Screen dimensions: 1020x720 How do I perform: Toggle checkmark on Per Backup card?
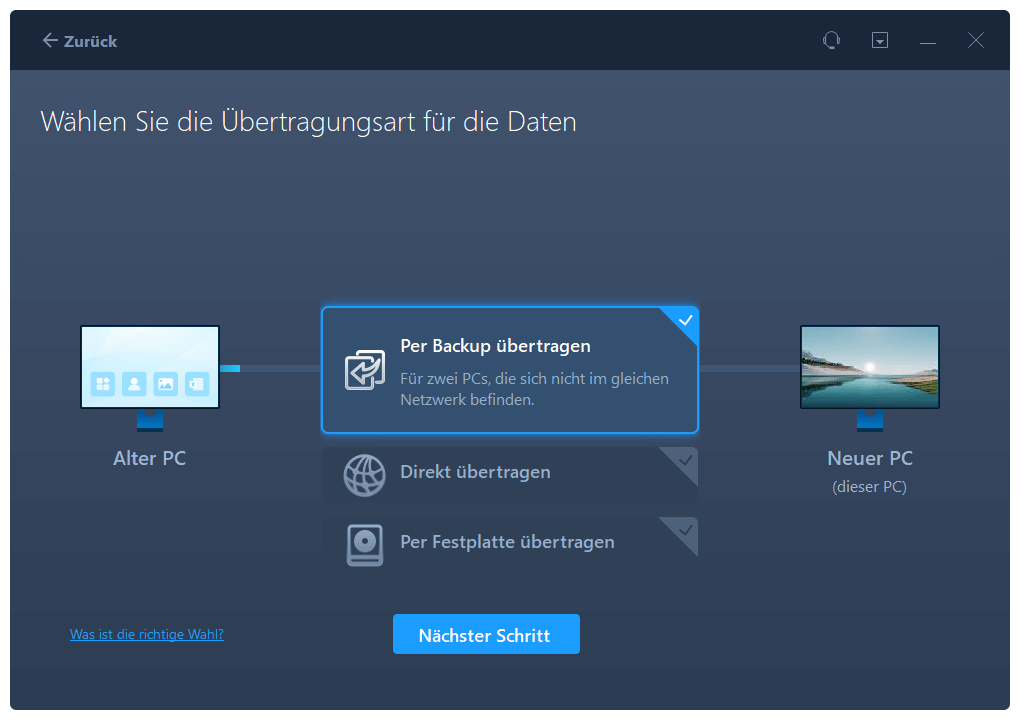tap(685, 320)
